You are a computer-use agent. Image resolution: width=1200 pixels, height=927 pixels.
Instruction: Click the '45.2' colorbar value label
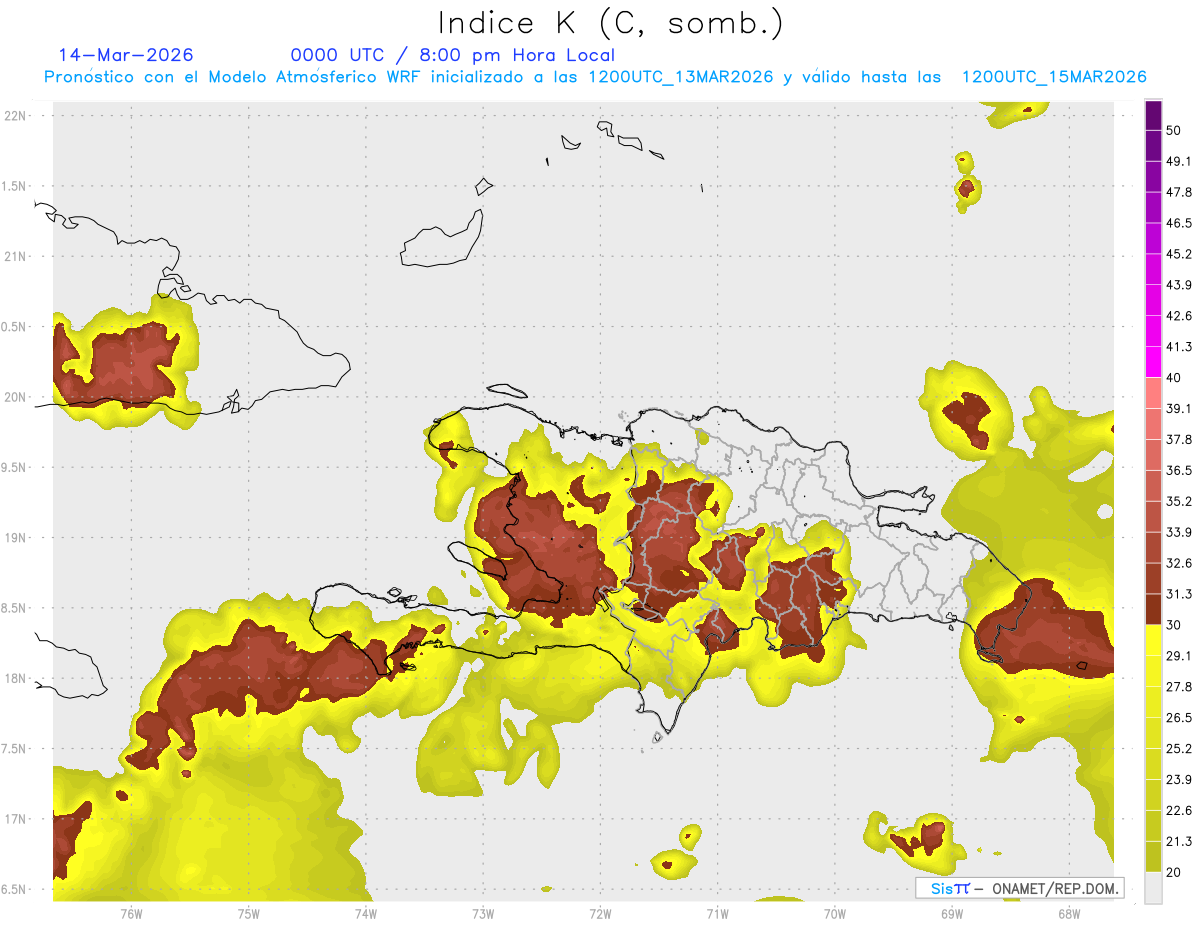[x=1179, y=254]
